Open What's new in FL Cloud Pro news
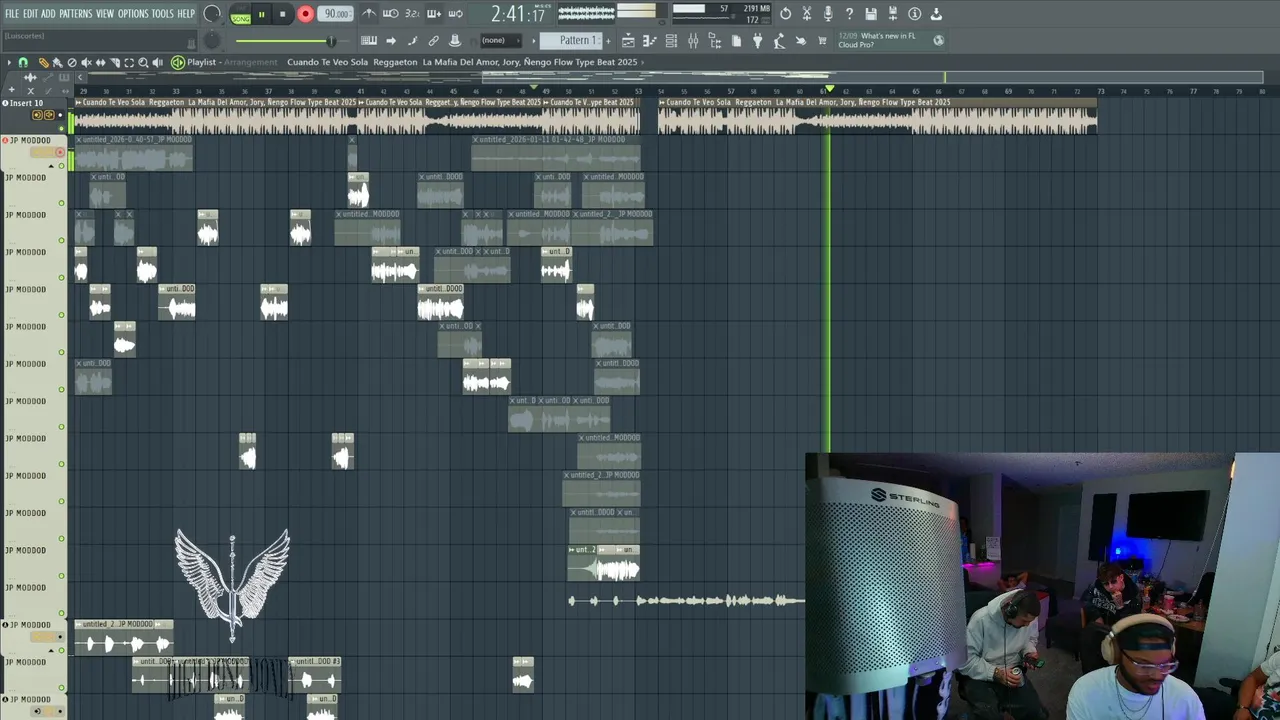This screenshot has width=1280, height=720. pyautogui.click(x=877, y=40)
